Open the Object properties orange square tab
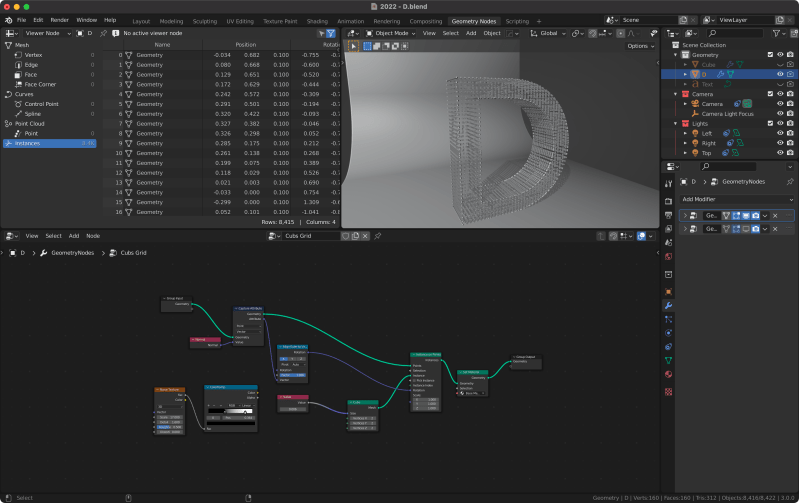 668,292
